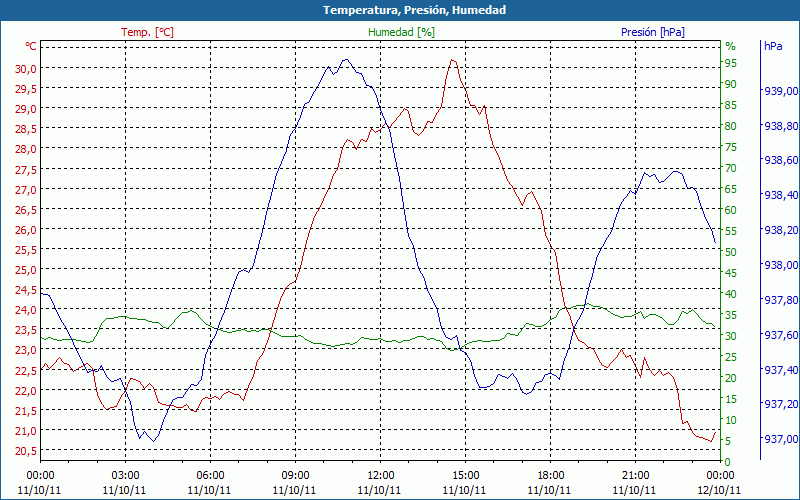Click the 55 humidity axis value
This screenshot has height=500, width=800.
(731, 231)
